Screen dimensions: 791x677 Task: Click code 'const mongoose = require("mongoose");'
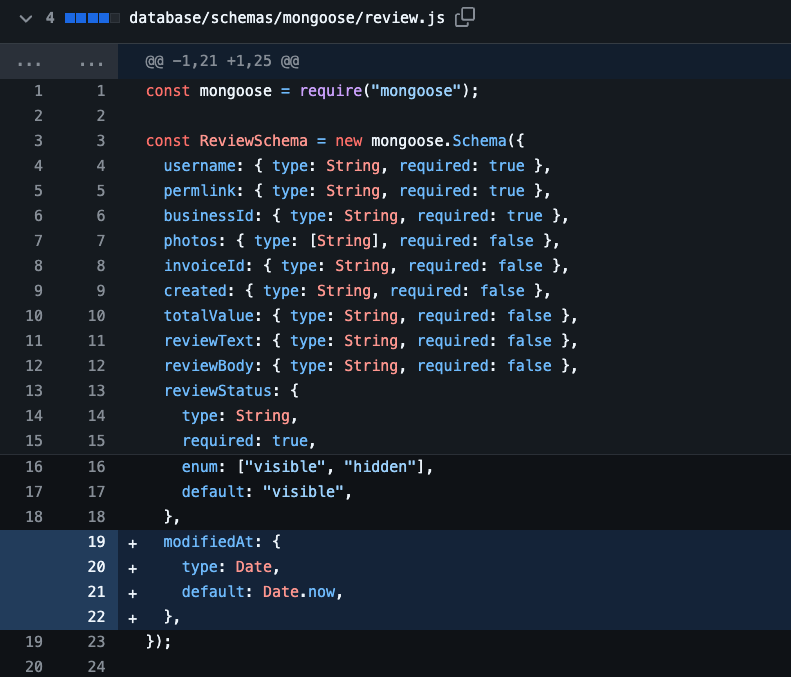tap(312, 91)
